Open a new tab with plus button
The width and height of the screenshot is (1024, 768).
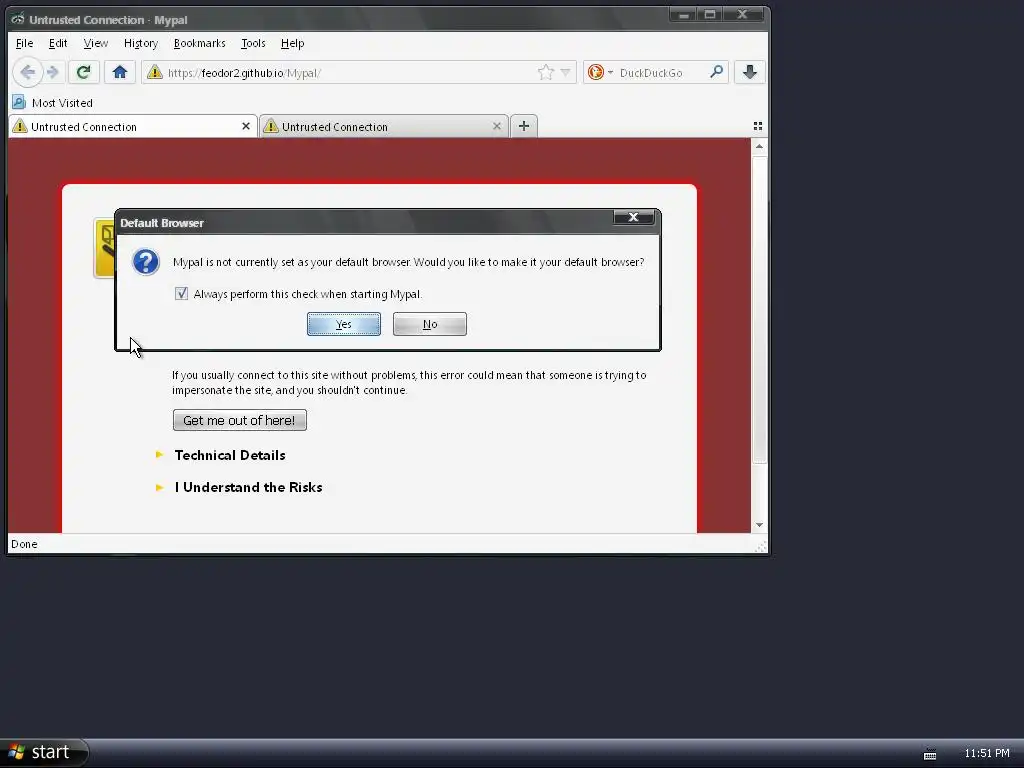(x=524, y=126)
